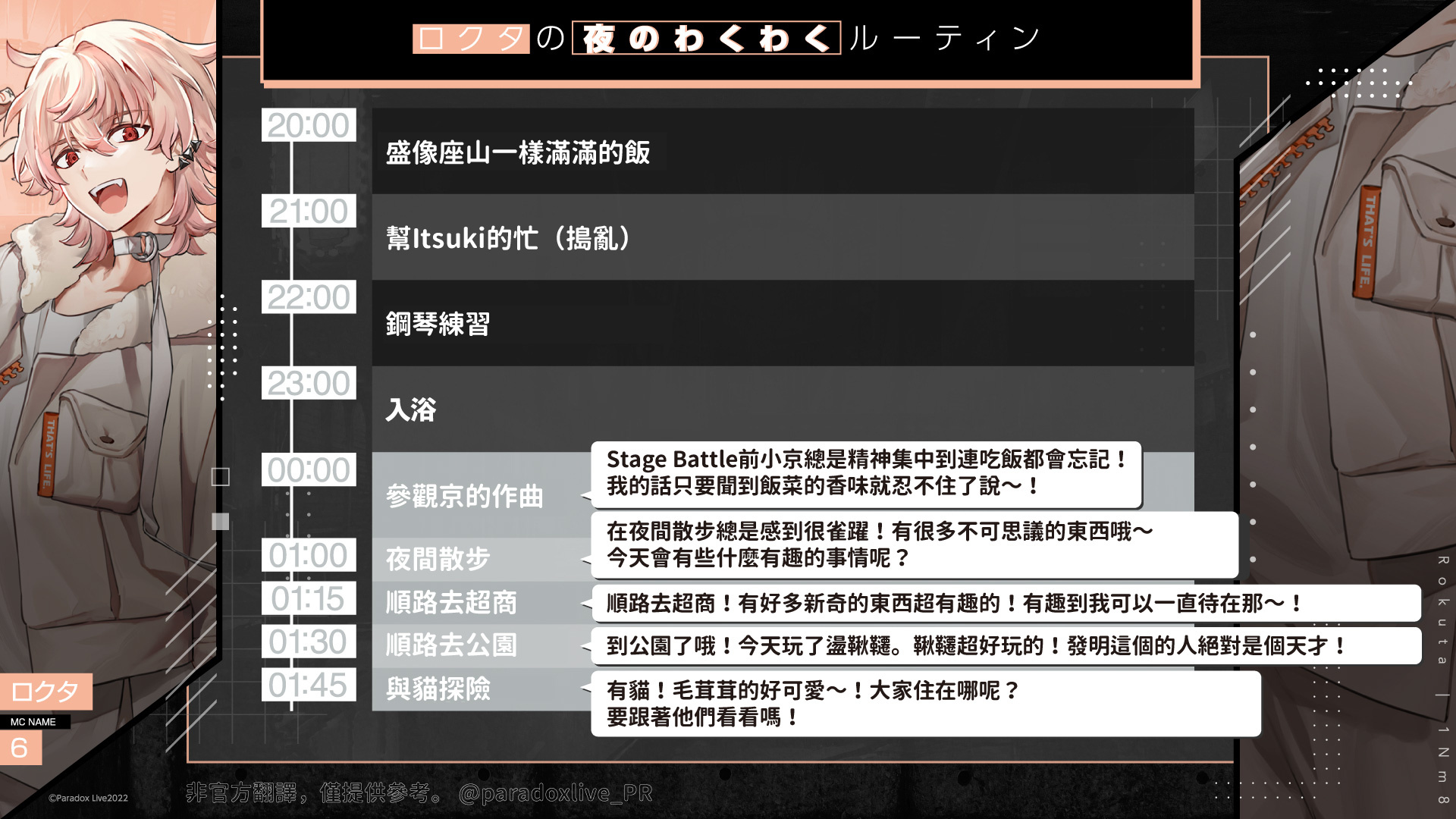Click the @paradoxlive_PR handle
Screen dimensions: 1456x819
pyautogui.click(x=555, y=793)
